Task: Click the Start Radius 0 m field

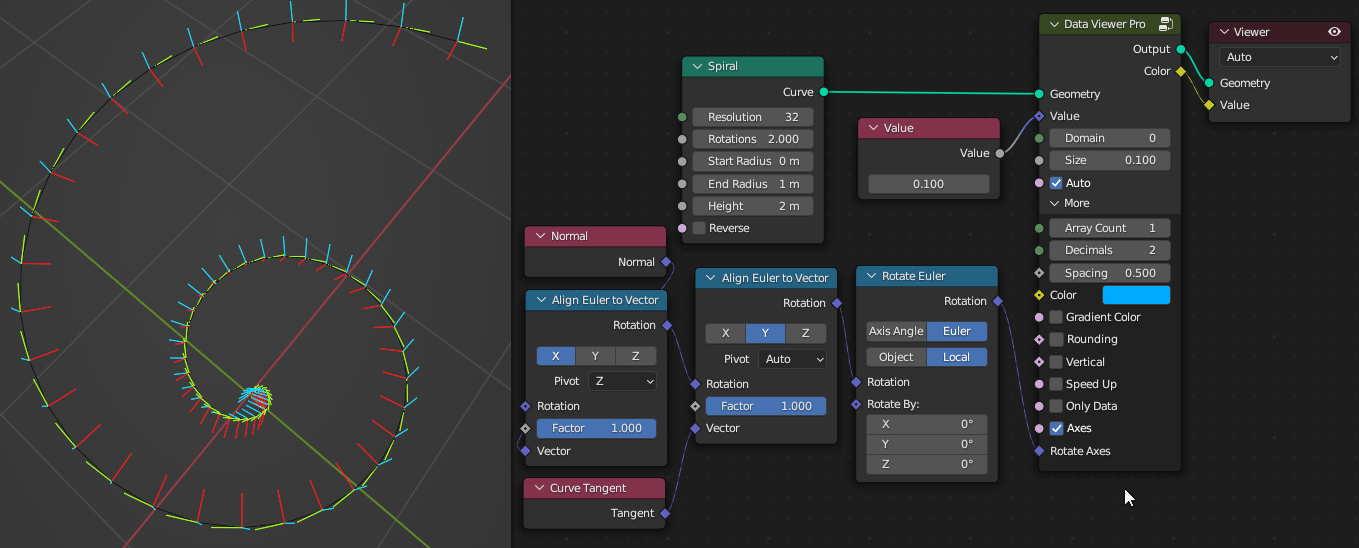Action: (753, 161)
